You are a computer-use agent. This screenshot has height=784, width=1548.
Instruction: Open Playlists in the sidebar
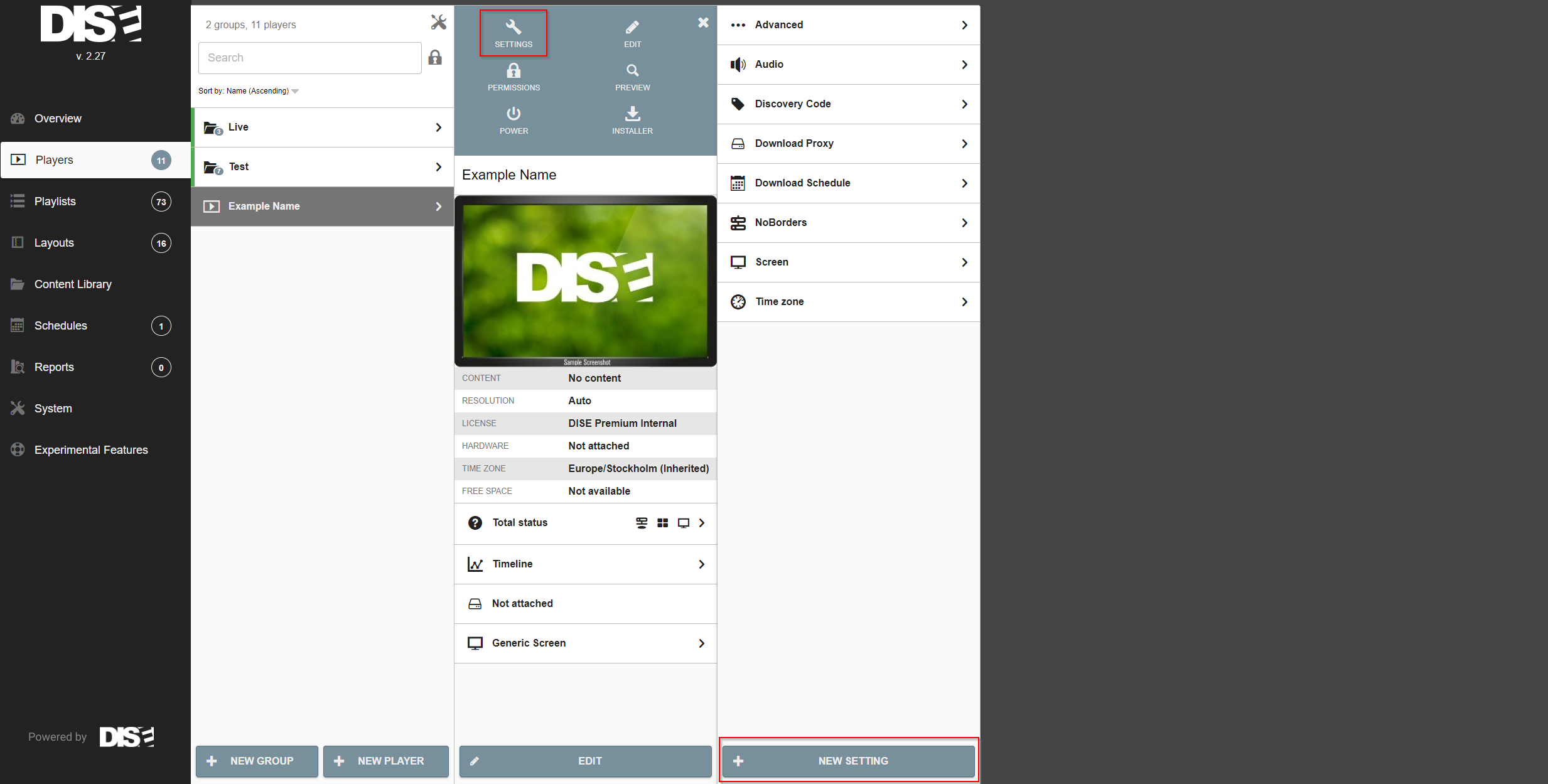pyautogui.click(x=55, y=201)
